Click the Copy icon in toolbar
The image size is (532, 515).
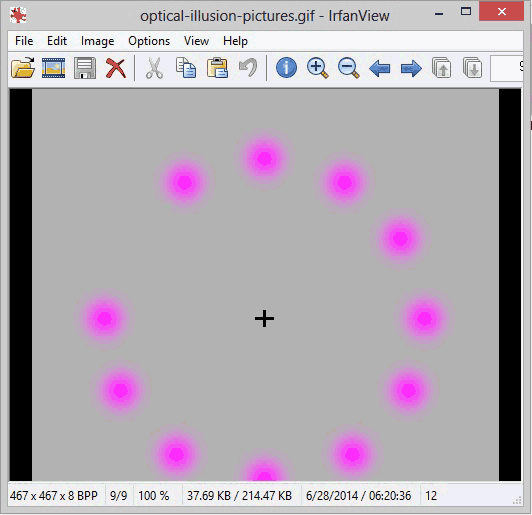(x=186, y=68)
